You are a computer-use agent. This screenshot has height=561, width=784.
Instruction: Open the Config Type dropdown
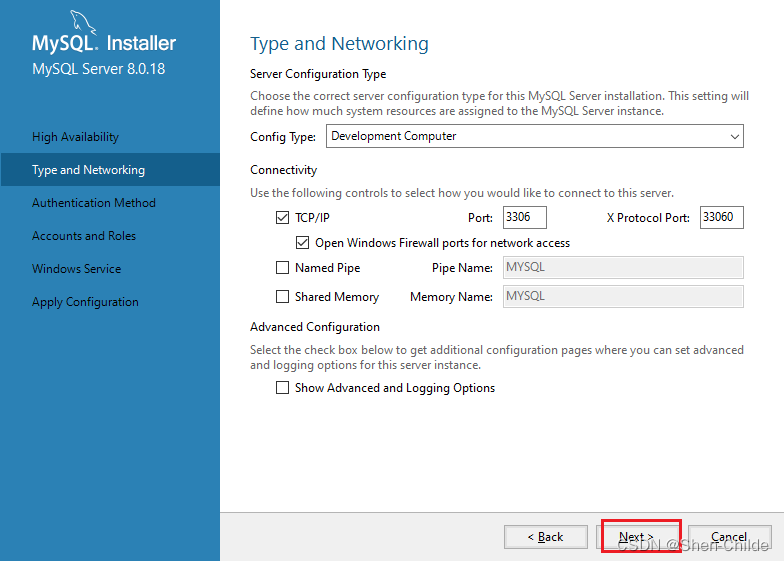coord(534,136)
